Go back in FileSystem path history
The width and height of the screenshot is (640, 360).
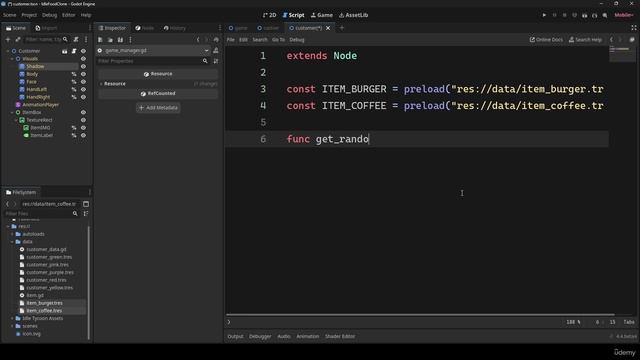7,204
